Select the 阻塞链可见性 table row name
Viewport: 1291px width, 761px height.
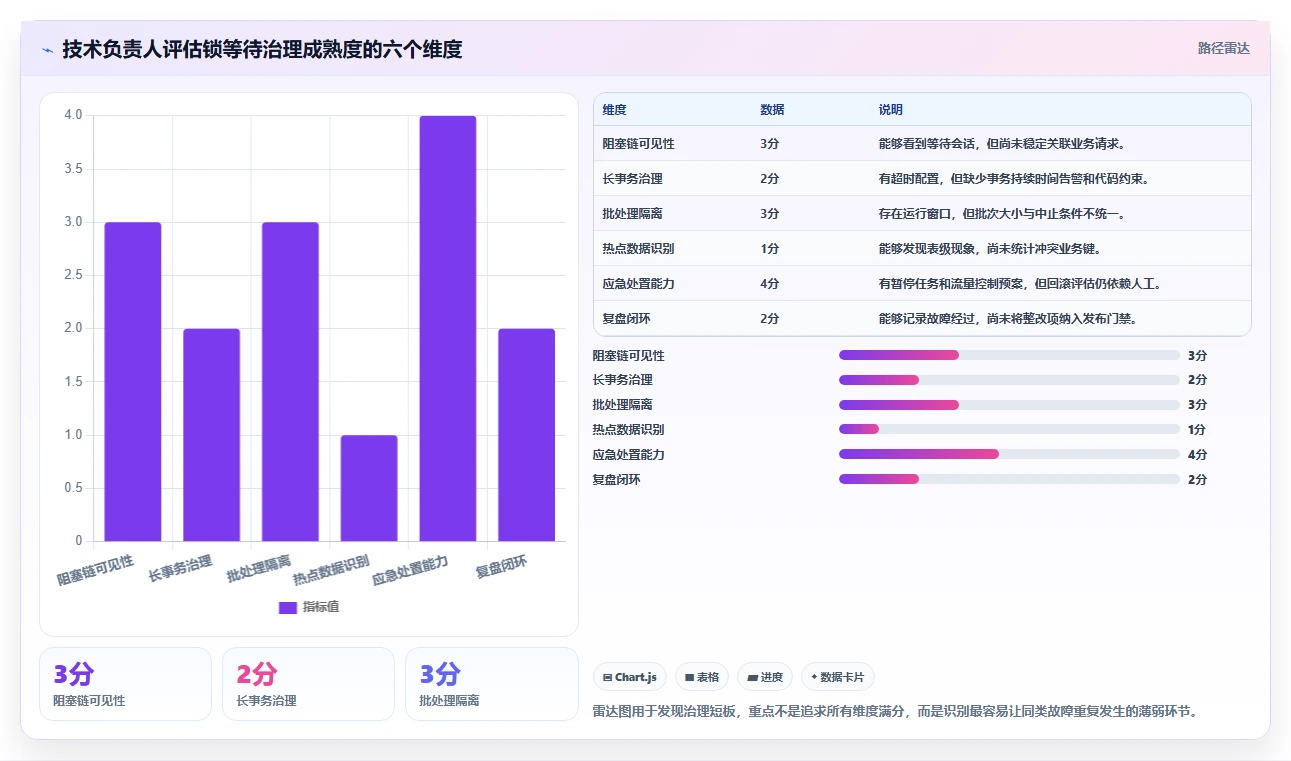[x=638, y=144]
